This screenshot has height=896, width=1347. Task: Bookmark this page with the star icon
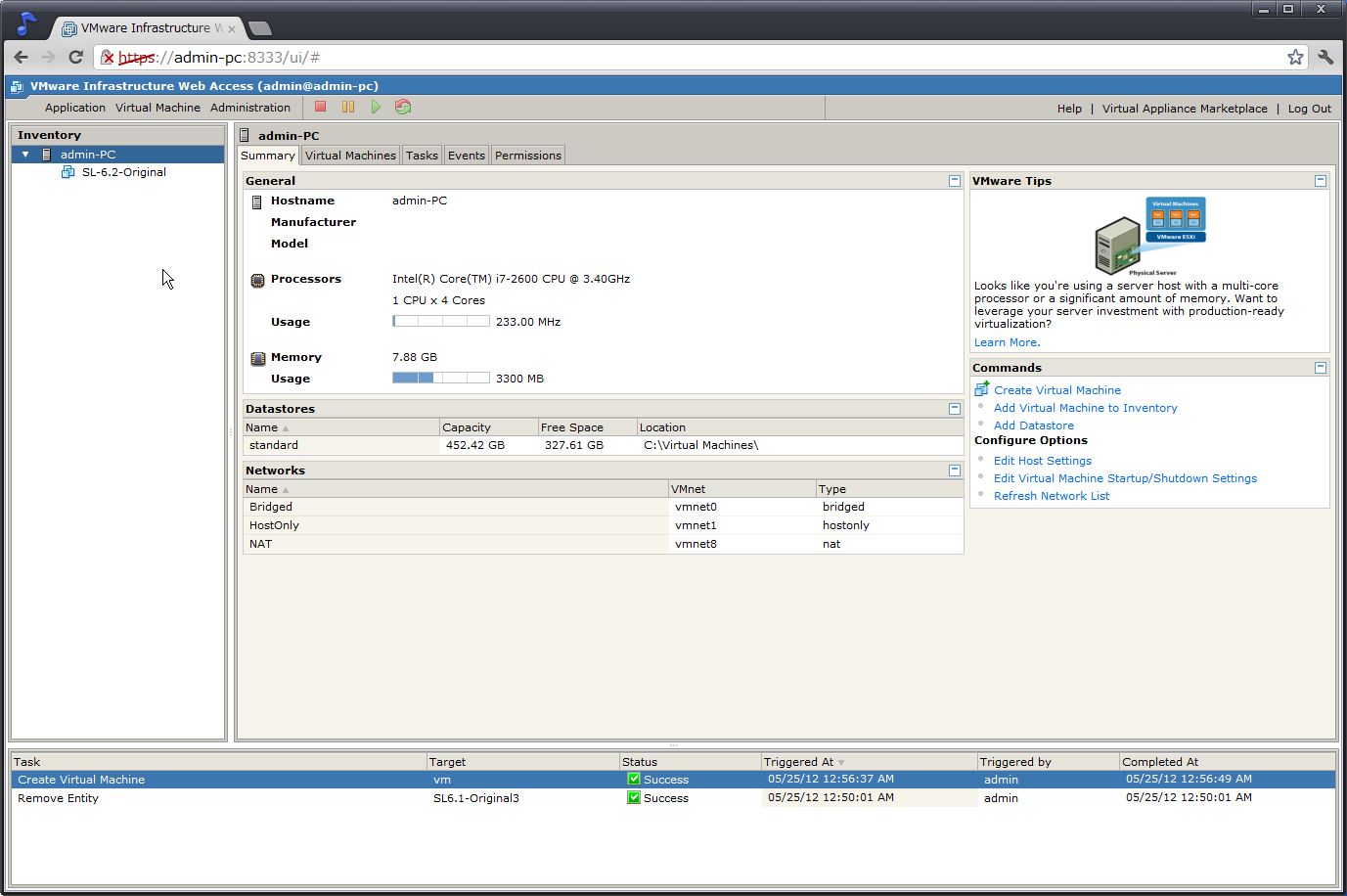(x=1295, y=57)
